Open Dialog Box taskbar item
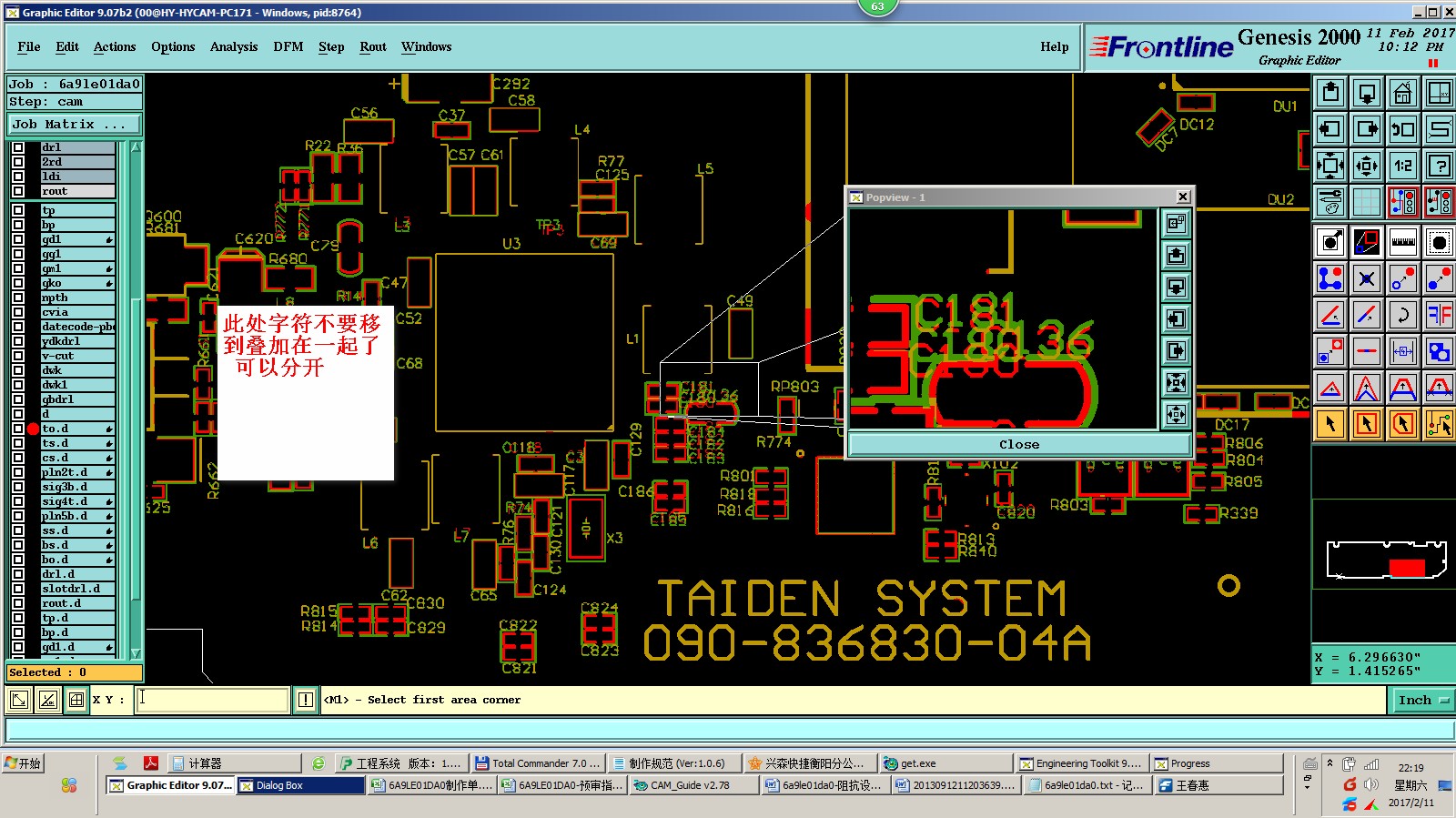The image size is (1456, 818). 300,785
